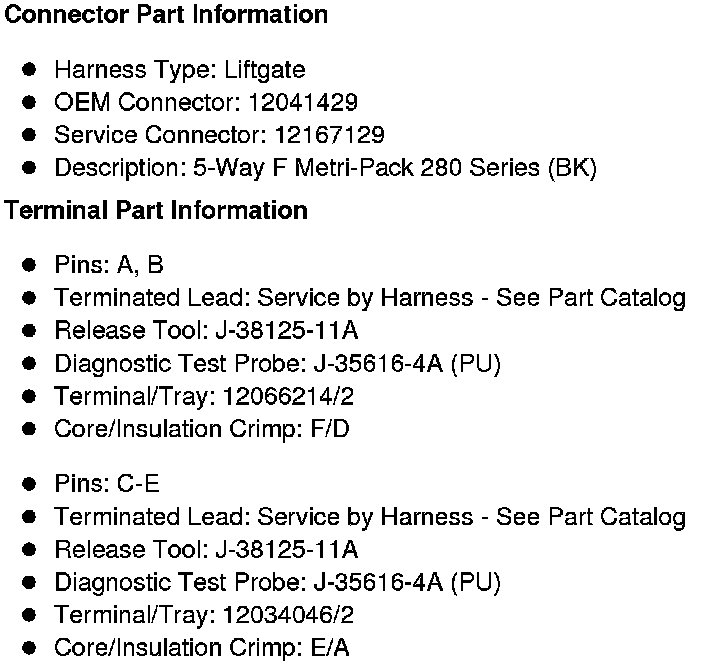The width and height of the screenshot is (704, 666).
Task: Click Terminated Lead line under Pins A, B
Action: 370,298
